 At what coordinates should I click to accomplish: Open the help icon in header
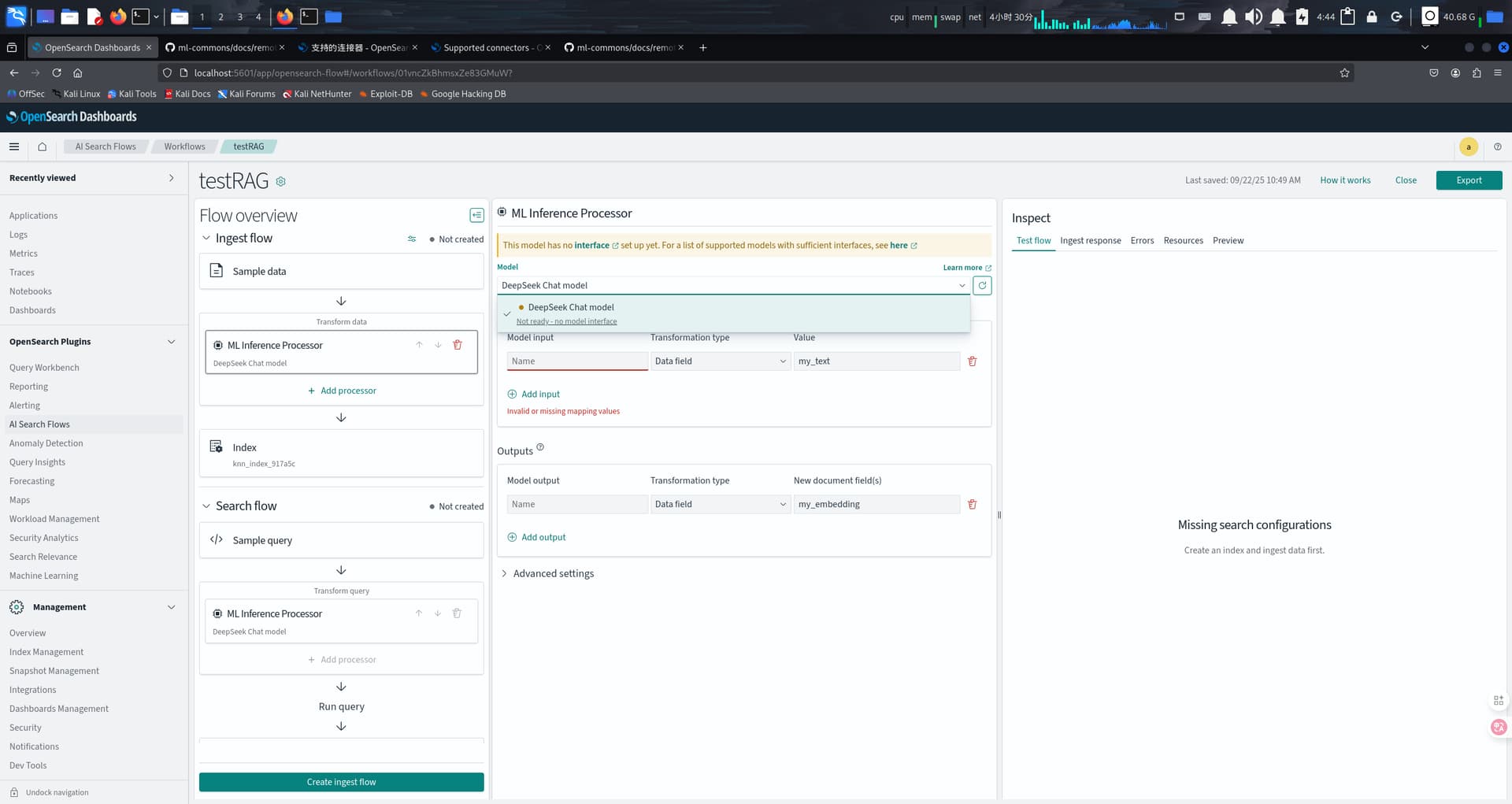coord(1497,146)
